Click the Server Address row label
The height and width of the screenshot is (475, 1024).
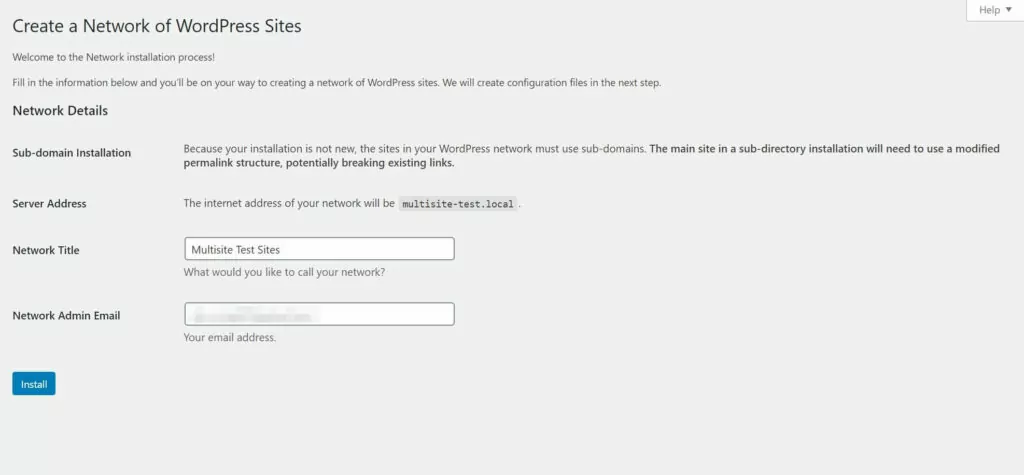pyautogui.click(x=49, y=203)
